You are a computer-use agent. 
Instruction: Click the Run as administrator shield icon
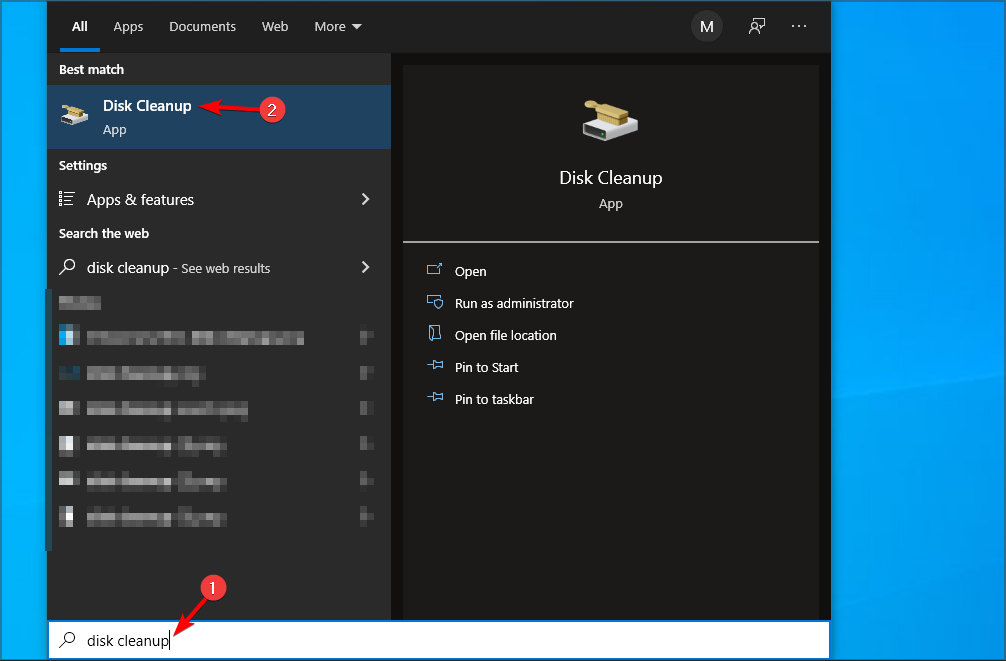pos(435,302)
